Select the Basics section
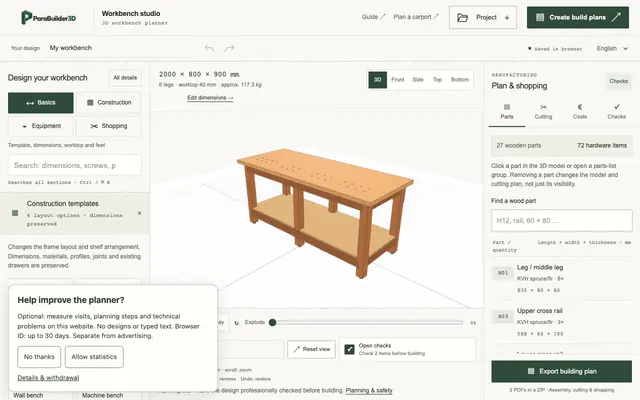 point(41,102)
